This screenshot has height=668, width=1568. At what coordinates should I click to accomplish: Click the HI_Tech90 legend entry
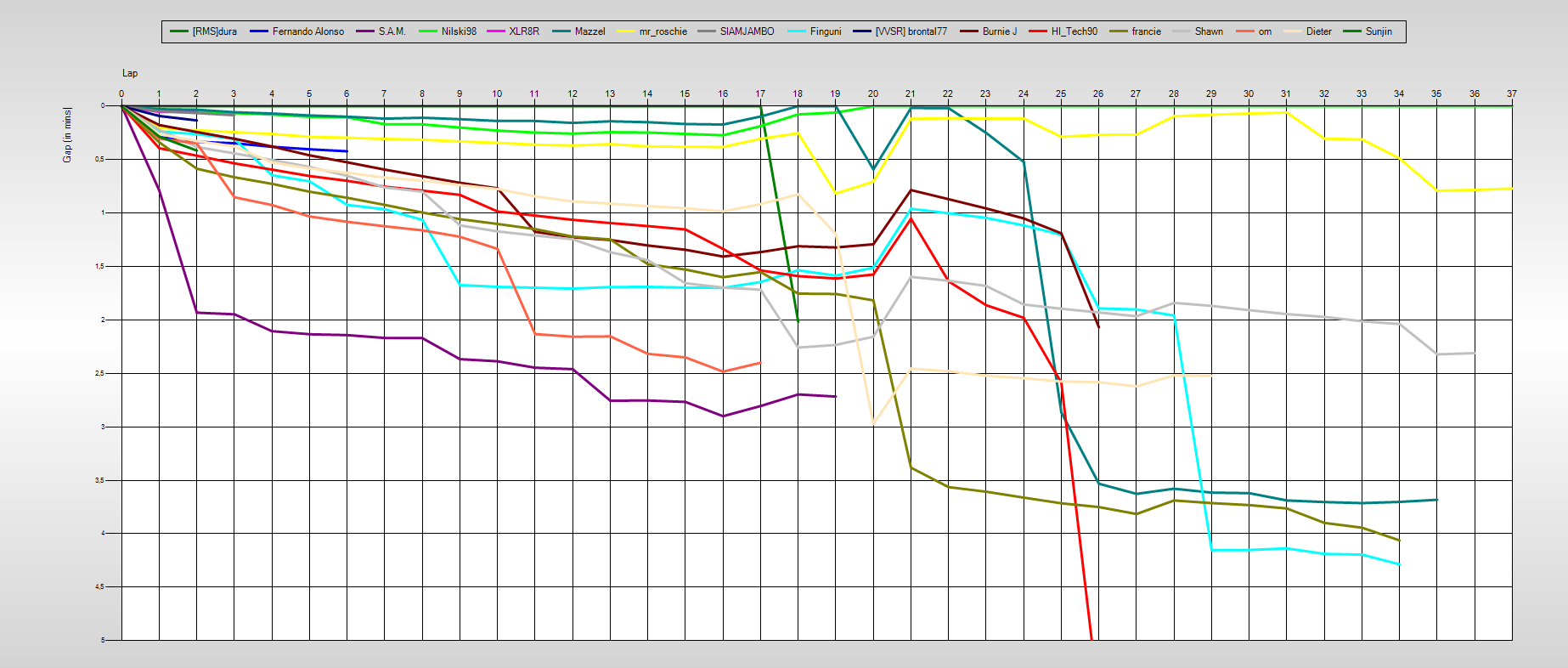coord(1074,31)
